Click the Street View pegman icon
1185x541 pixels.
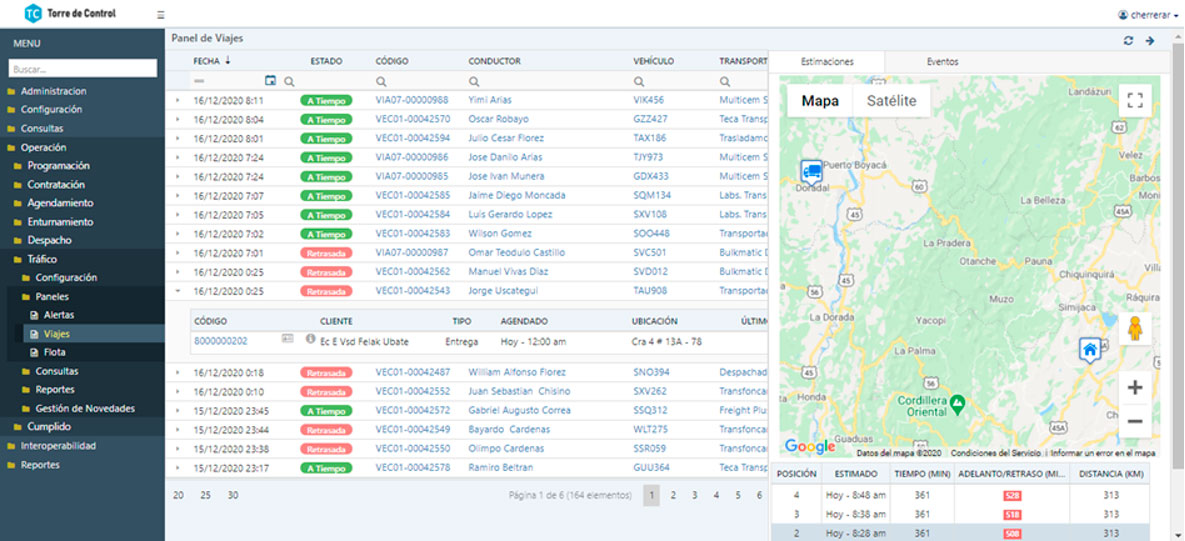1134,328
